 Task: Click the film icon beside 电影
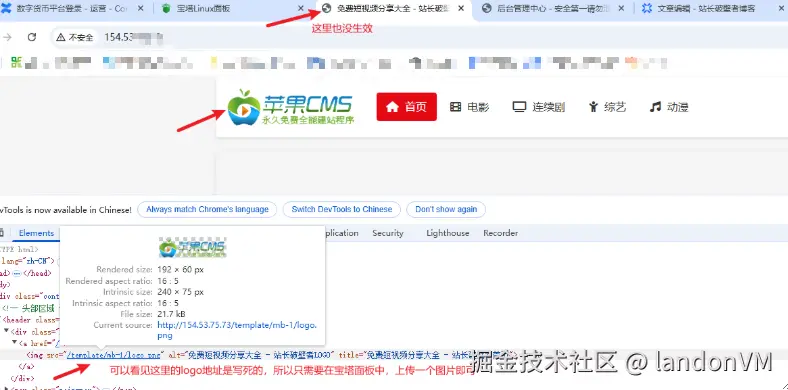tap(455, 107)
